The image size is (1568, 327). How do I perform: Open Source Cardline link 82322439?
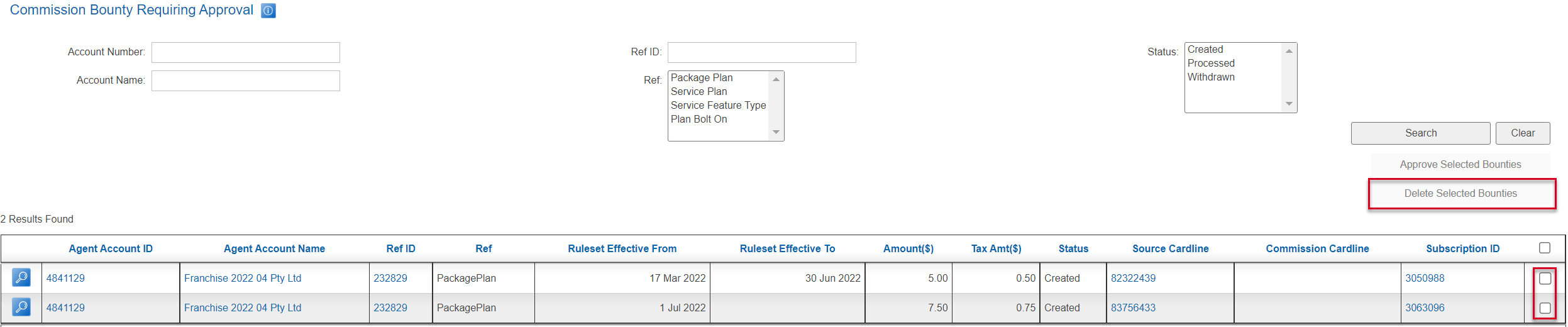[1133, 278]
